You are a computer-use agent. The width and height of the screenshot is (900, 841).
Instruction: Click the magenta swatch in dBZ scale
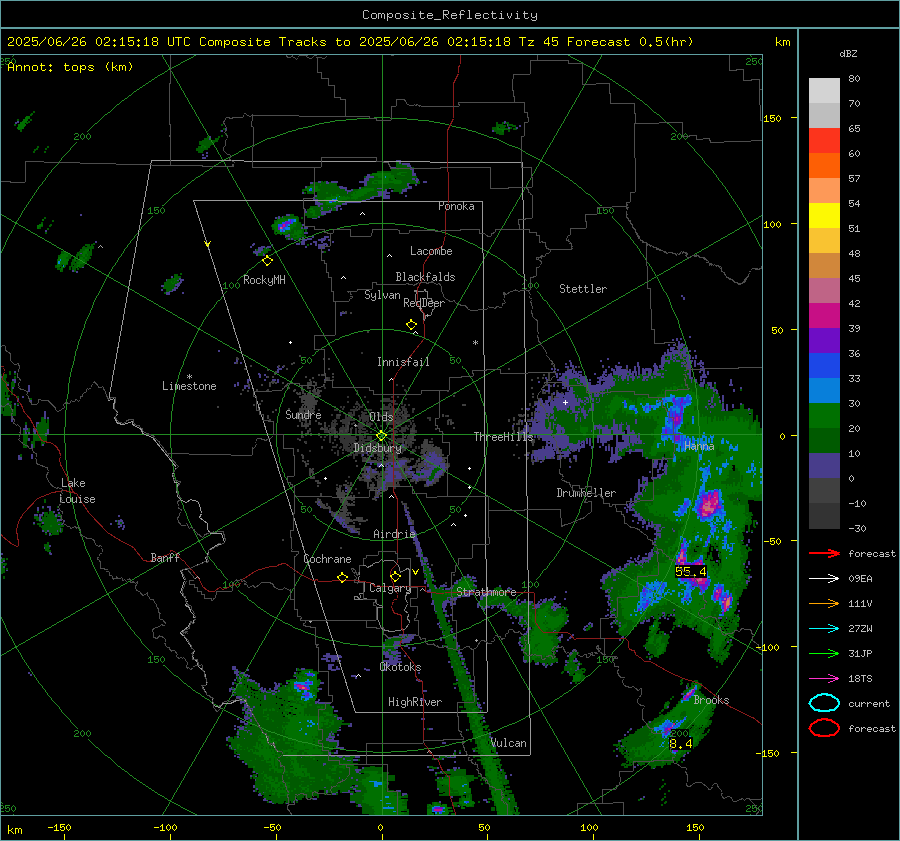pyautogui.click(x=824, y=316)
